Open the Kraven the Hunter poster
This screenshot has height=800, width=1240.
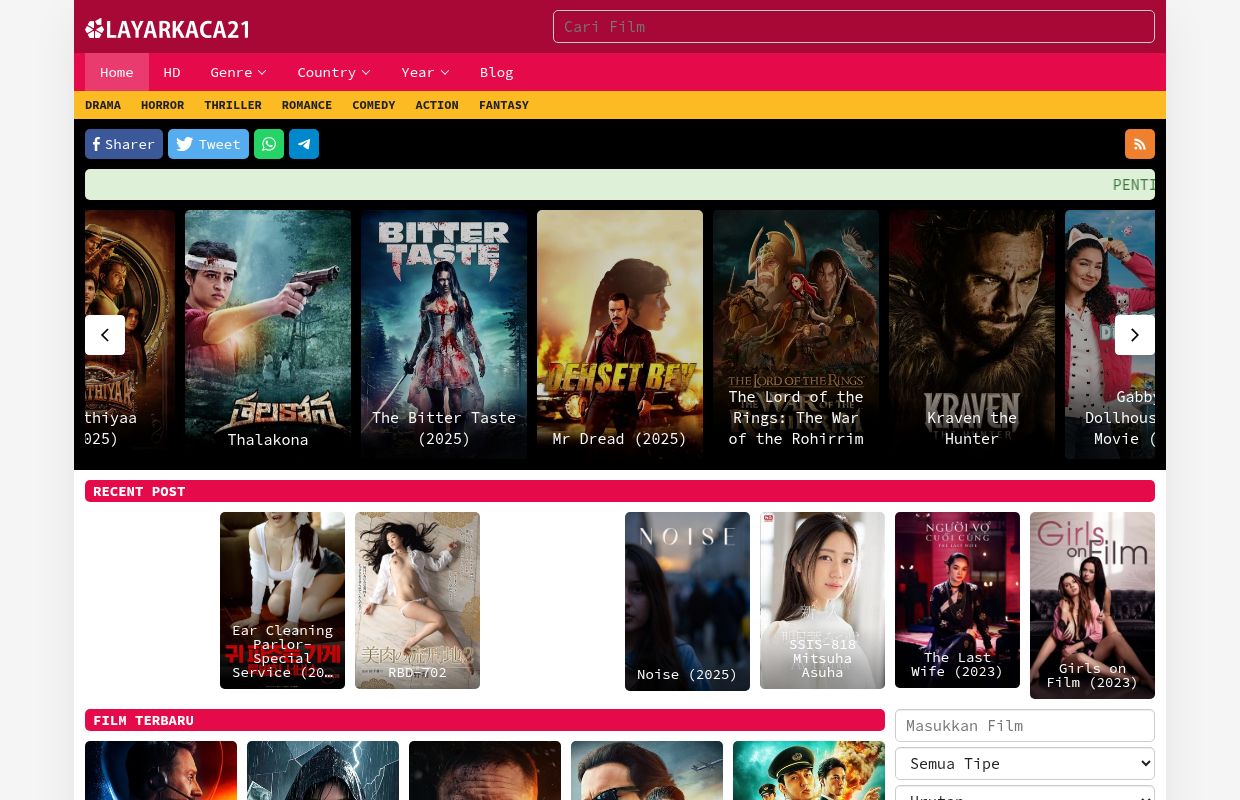coord(971,334)
